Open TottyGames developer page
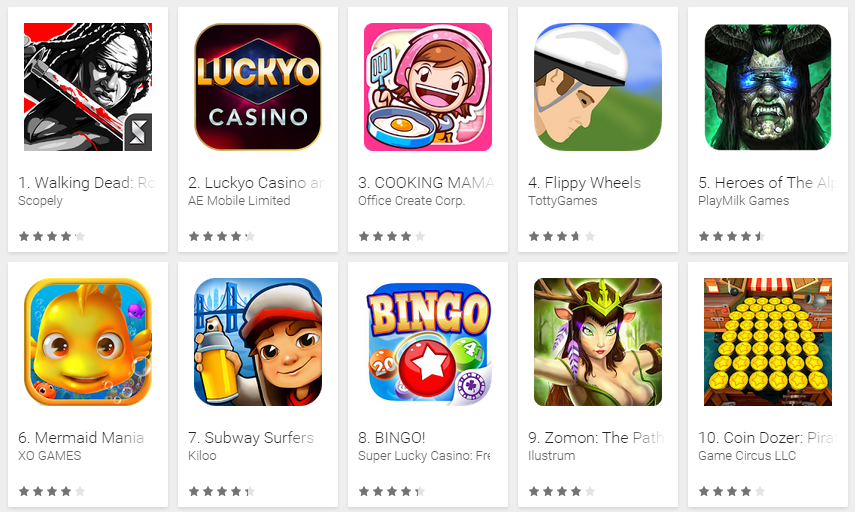 pos(563,201)
